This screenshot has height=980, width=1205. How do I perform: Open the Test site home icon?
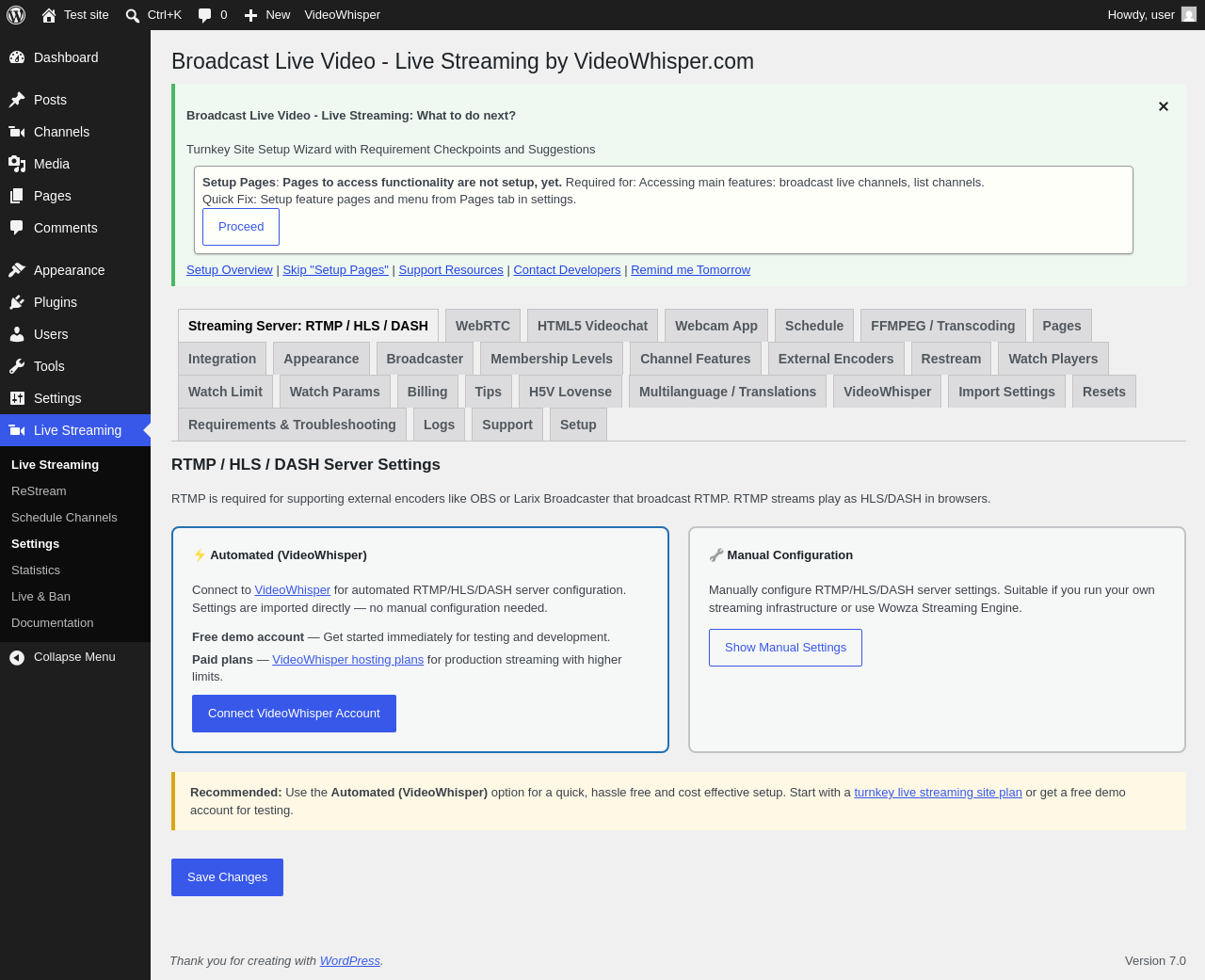coord(49,15)
